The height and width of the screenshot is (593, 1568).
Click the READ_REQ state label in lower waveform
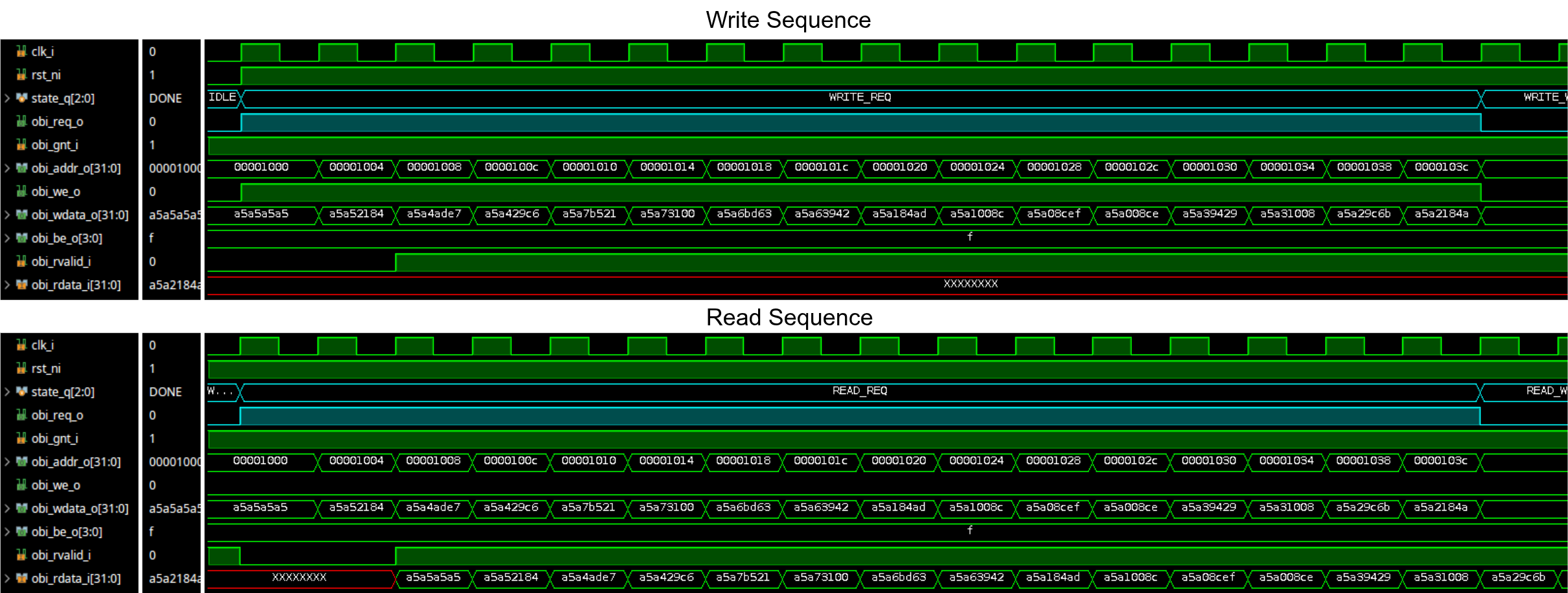[x=860, y=391]
